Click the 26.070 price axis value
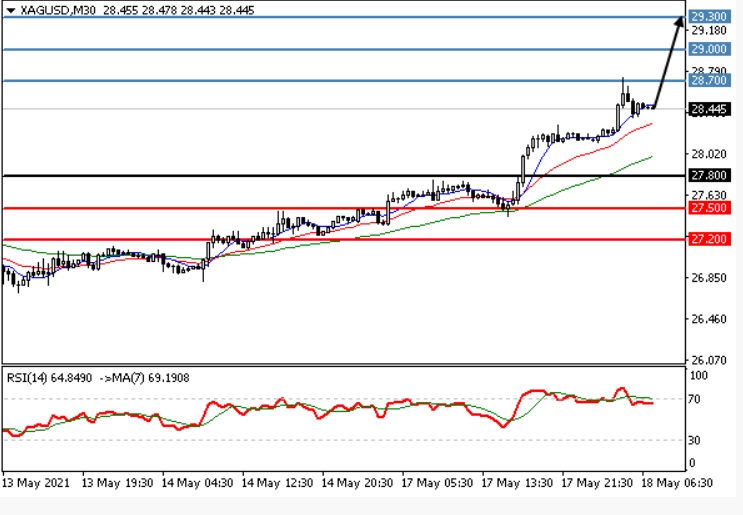The width and height of the screenshot is (743, 515). 709,360
